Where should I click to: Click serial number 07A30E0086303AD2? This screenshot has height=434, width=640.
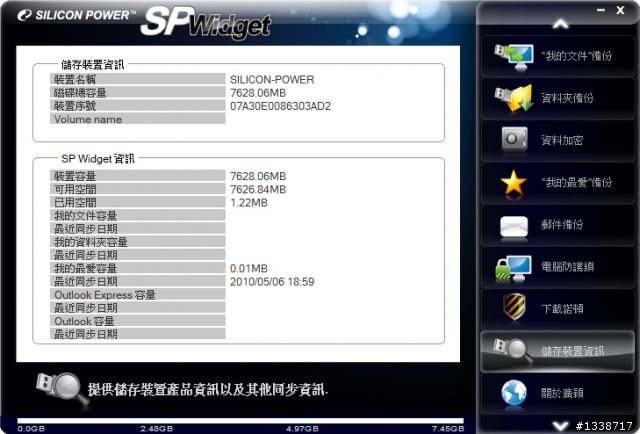(280, 106)
